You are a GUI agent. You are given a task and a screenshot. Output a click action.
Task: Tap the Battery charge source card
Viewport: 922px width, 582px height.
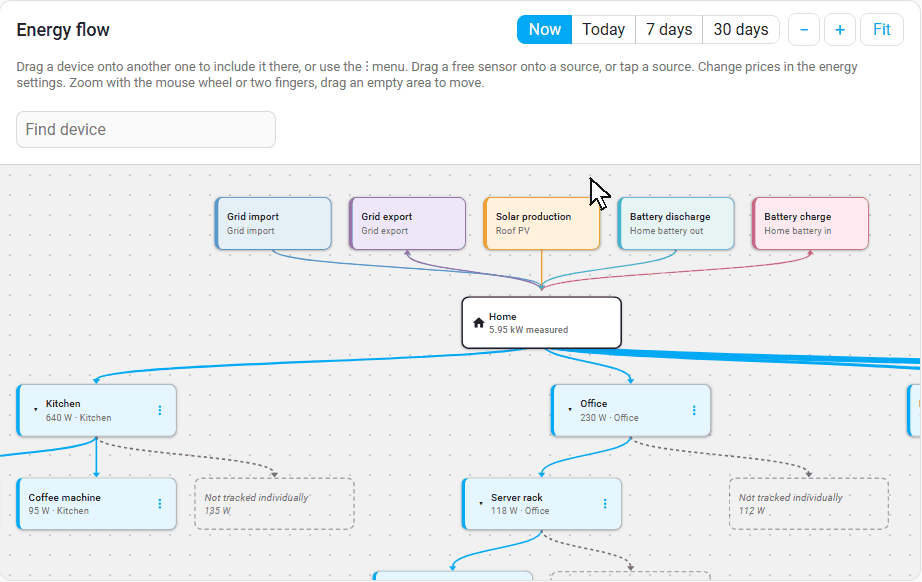coord(810,223)
